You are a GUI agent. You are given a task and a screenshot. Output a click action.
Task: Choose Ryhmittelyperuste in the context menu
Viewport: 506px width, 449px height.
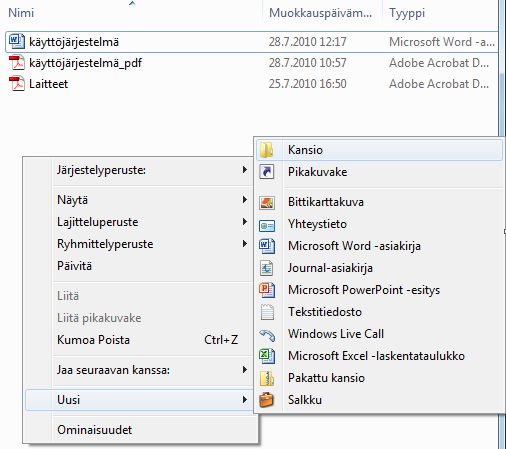coord(139,244)
